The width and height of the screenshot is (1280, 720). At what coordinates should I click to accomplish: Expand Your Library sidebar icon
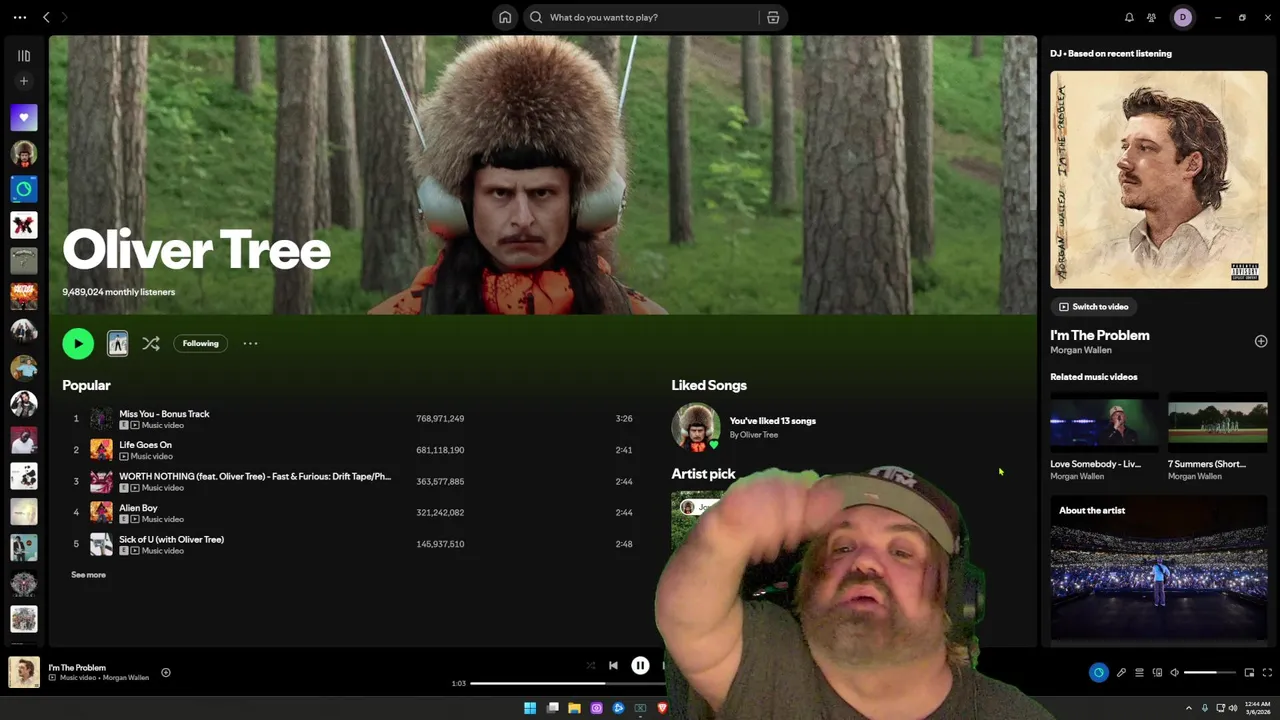coord(24,56)
